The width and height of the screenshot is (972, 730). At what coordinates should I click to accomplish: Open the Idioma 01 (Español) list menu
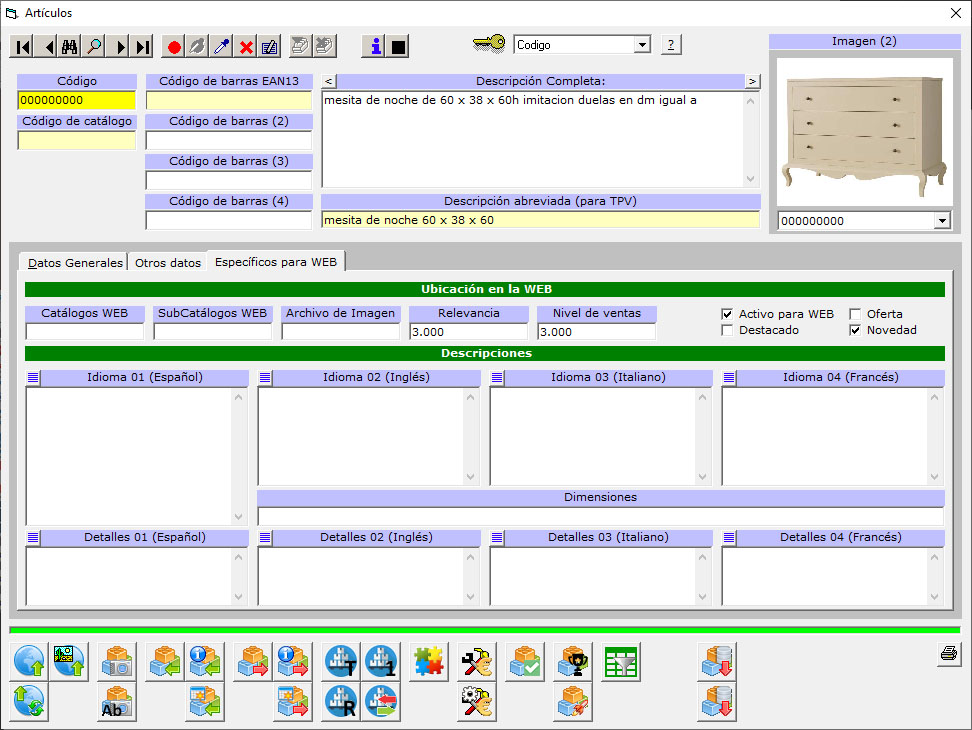pyautogui.click(x=33, y=378)
